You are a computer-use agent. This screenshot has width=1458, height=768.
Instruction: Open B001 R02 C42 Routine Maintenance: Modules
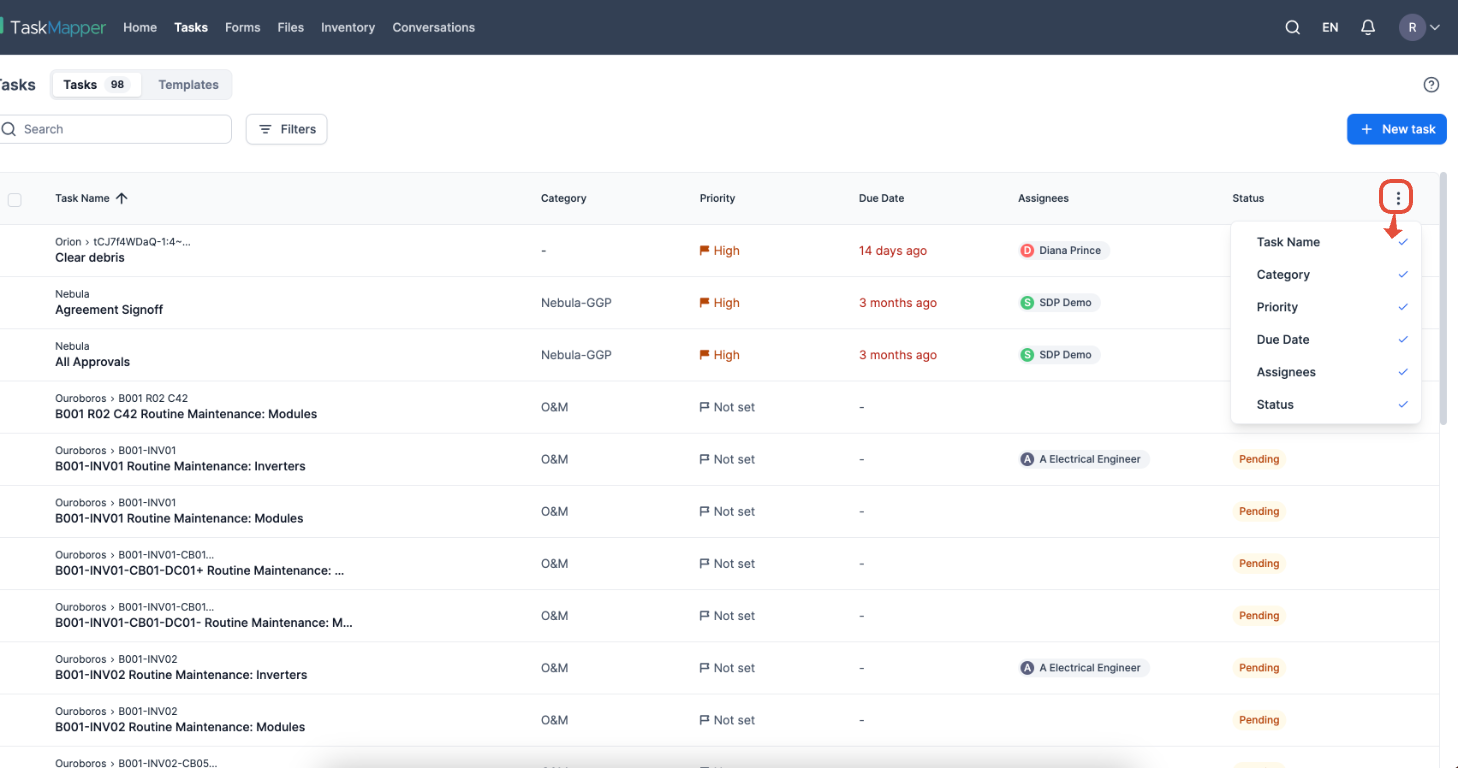point(186,414)
